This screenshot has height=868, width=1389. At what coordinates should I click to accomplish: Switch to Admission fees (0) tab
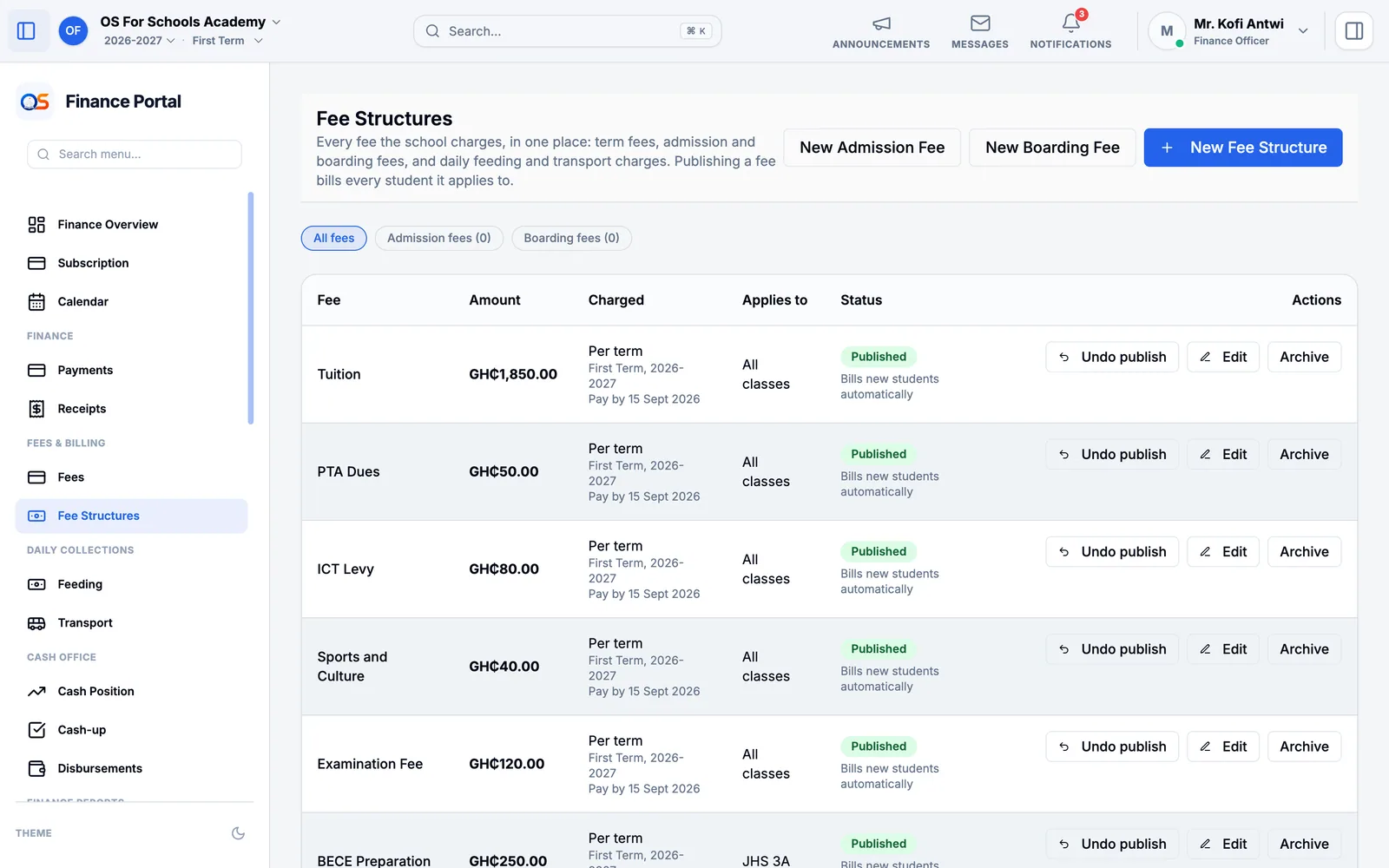(438, 238)
